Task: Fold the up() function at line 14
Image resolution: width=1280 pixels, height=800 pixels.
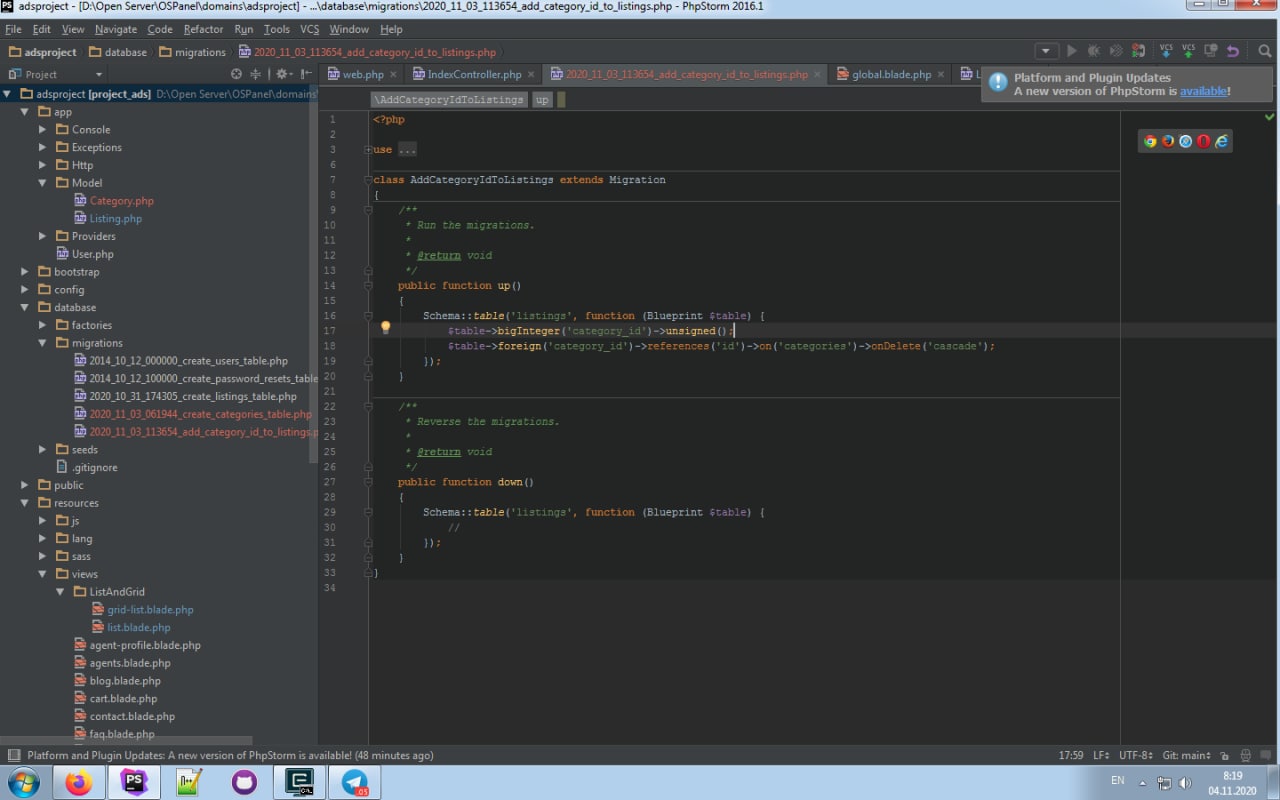Action: 369,285
